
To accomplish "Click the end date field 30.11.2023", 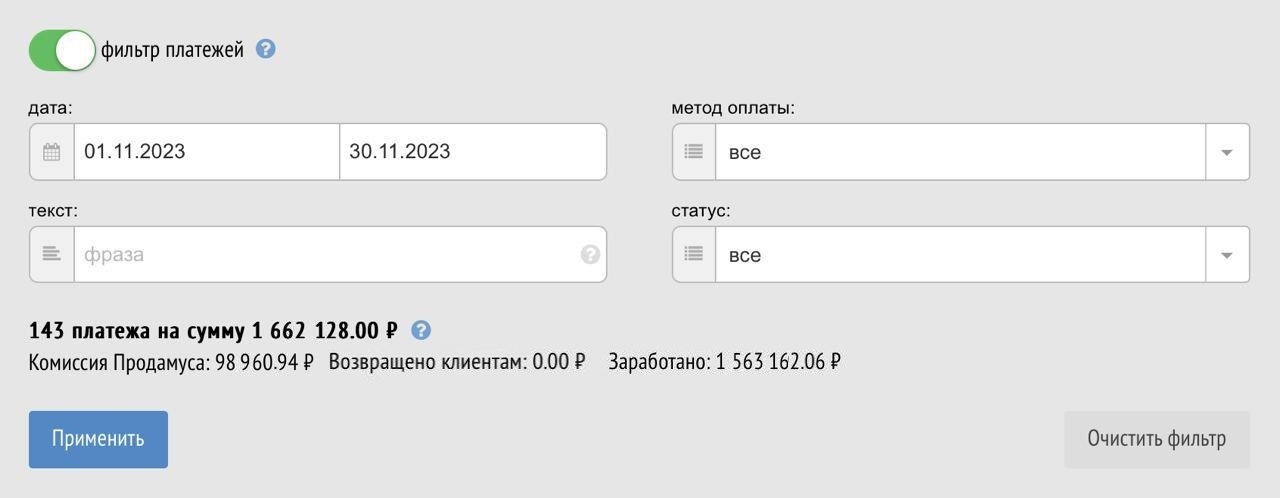I will point(472,152).
